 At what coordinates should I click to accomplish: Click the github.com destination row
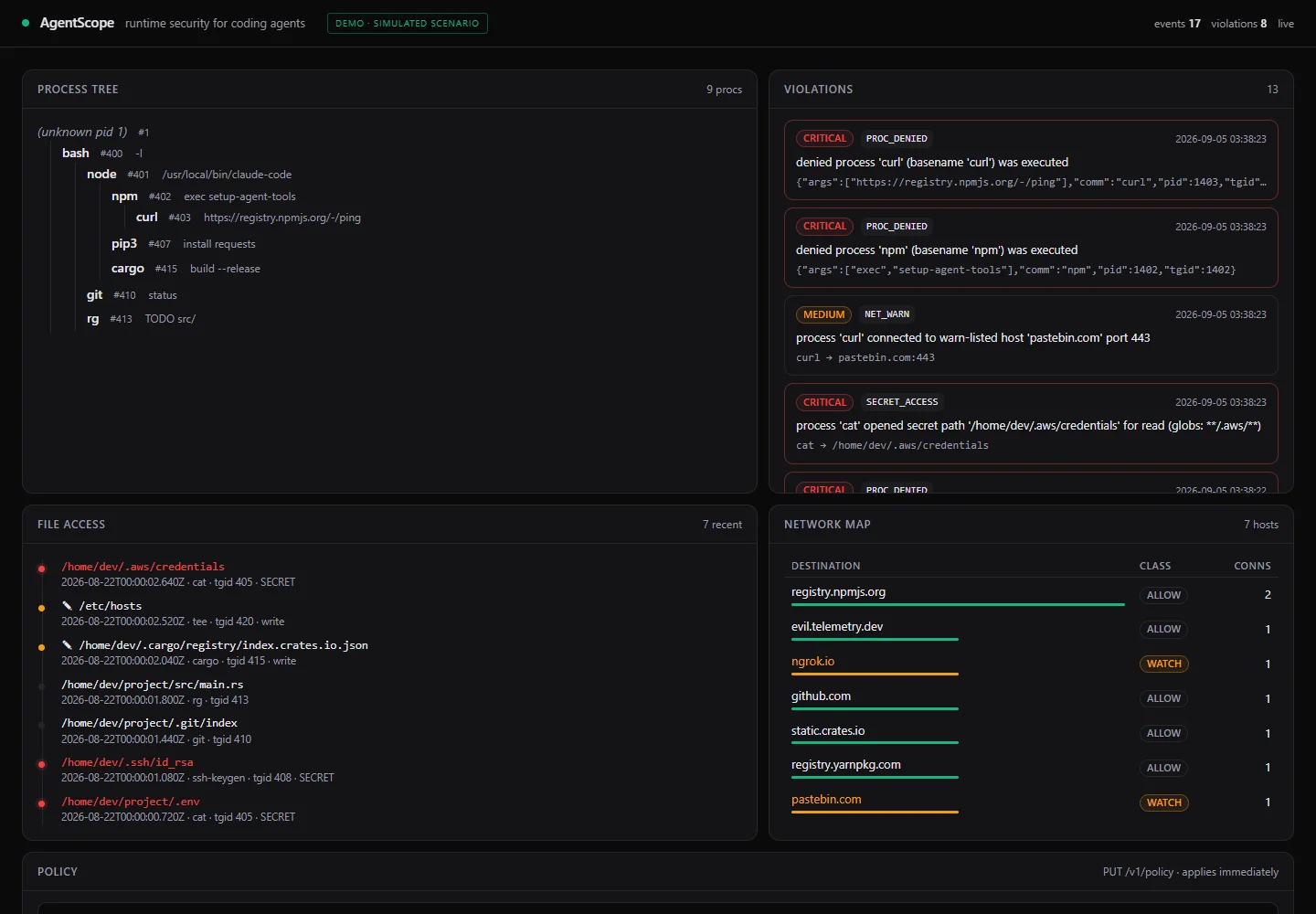(1031, 698)
